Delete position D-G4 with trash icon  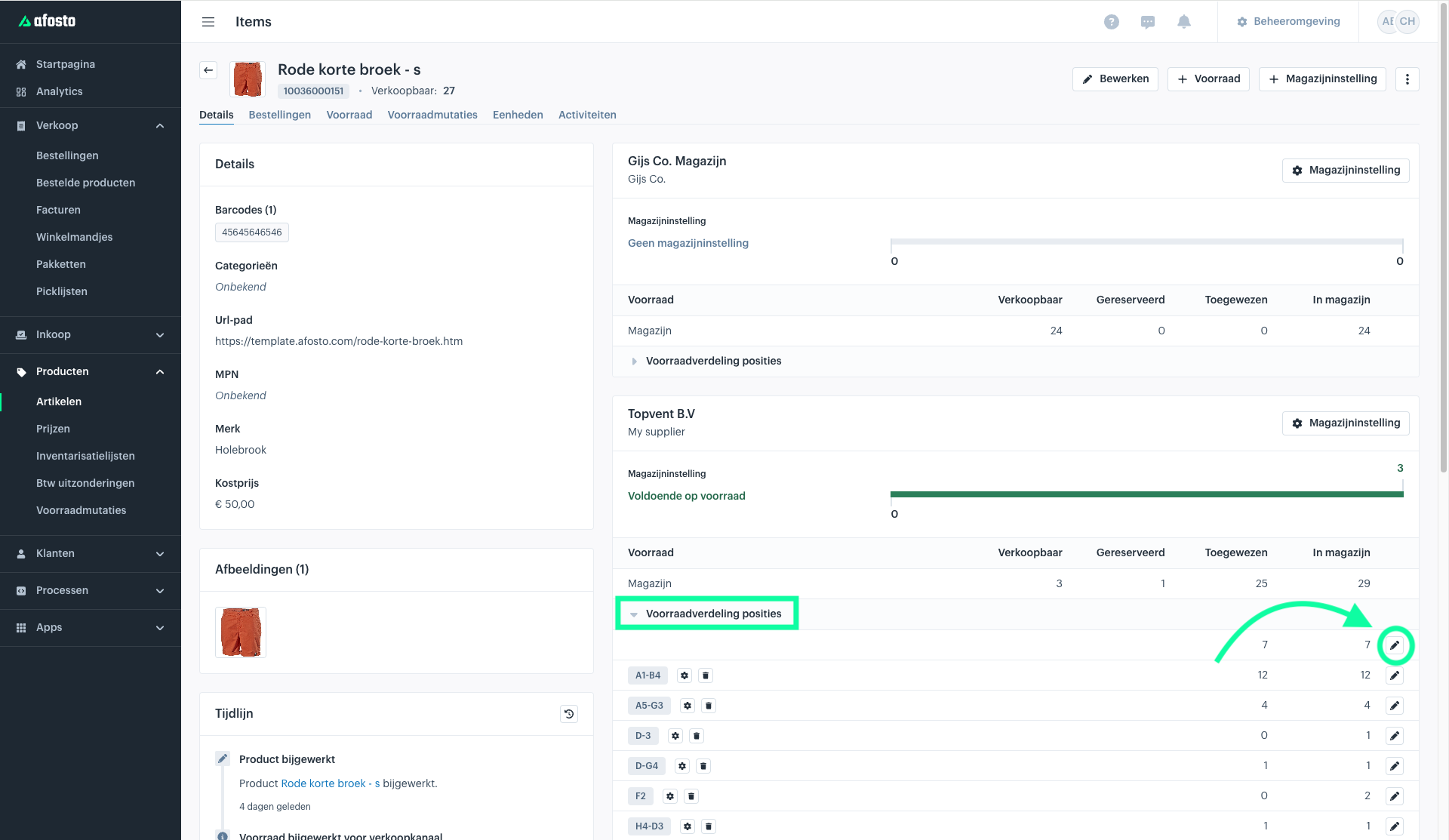(703, 766)
